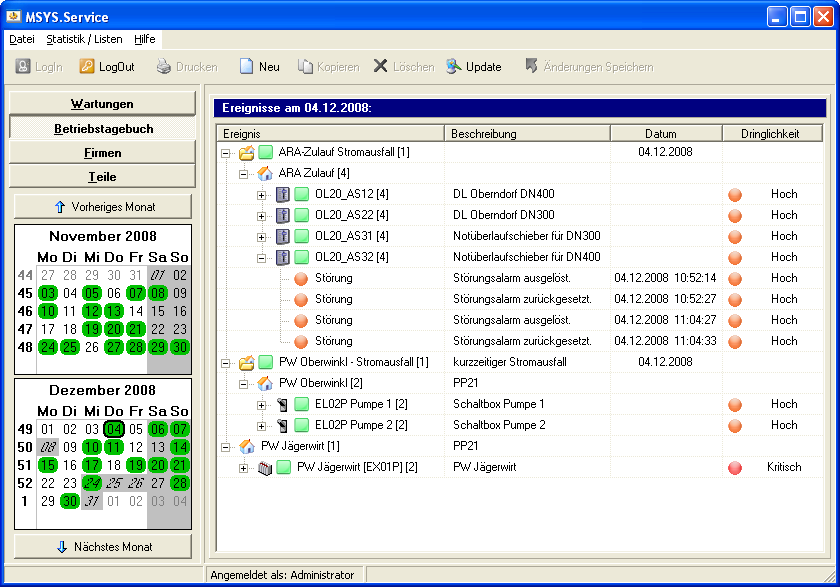Sort by the Dringlichkeit column header
The height and width of the screenshot is (587, 840).
click(x=771, y=133)
